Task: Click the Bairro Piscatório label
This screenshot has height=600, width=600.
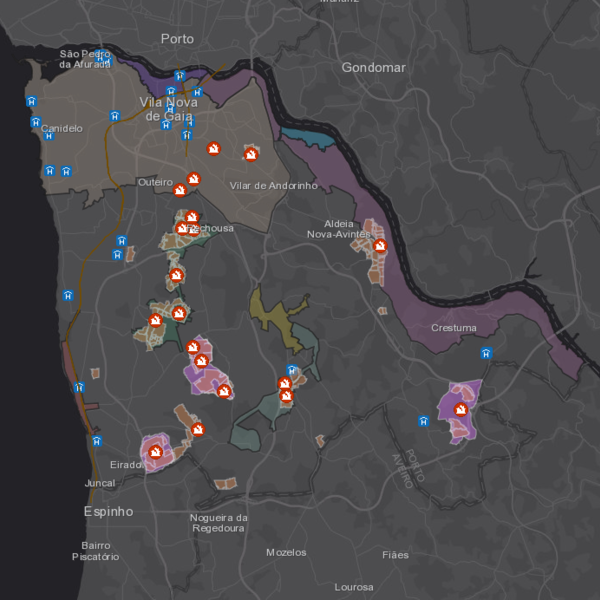Action: click(96, 551)
